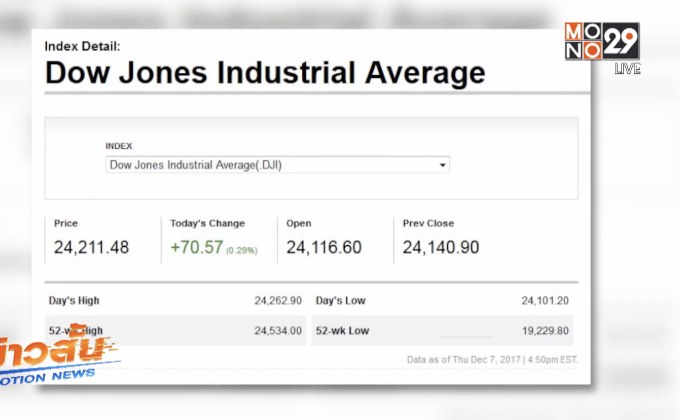The image size is (680, 420).
Task: Click the green +70.57 change value
Action: pyautogui.click(x=196, y=247)
